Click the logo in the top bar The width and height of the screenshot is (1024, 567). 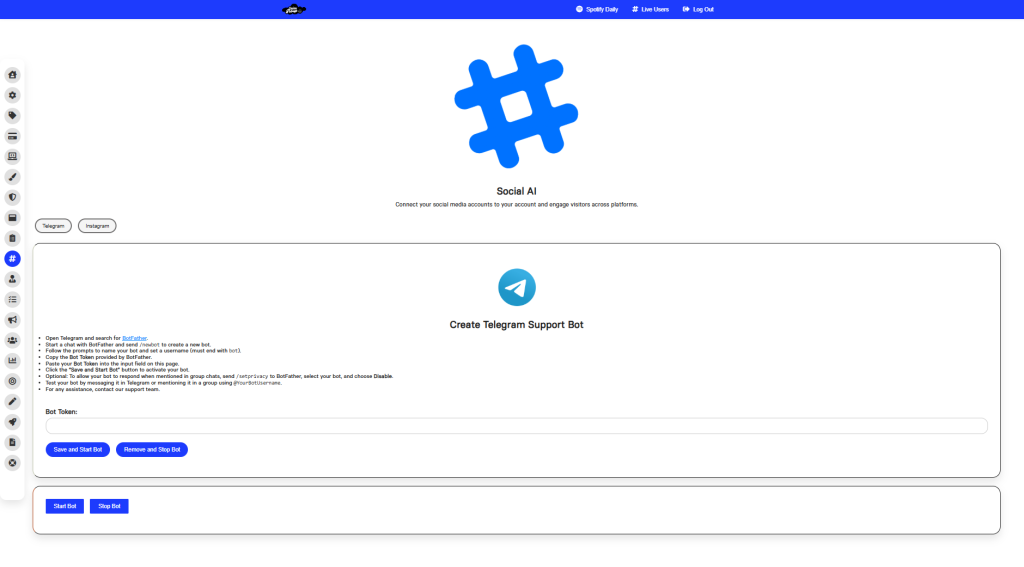tap(294, 9)
